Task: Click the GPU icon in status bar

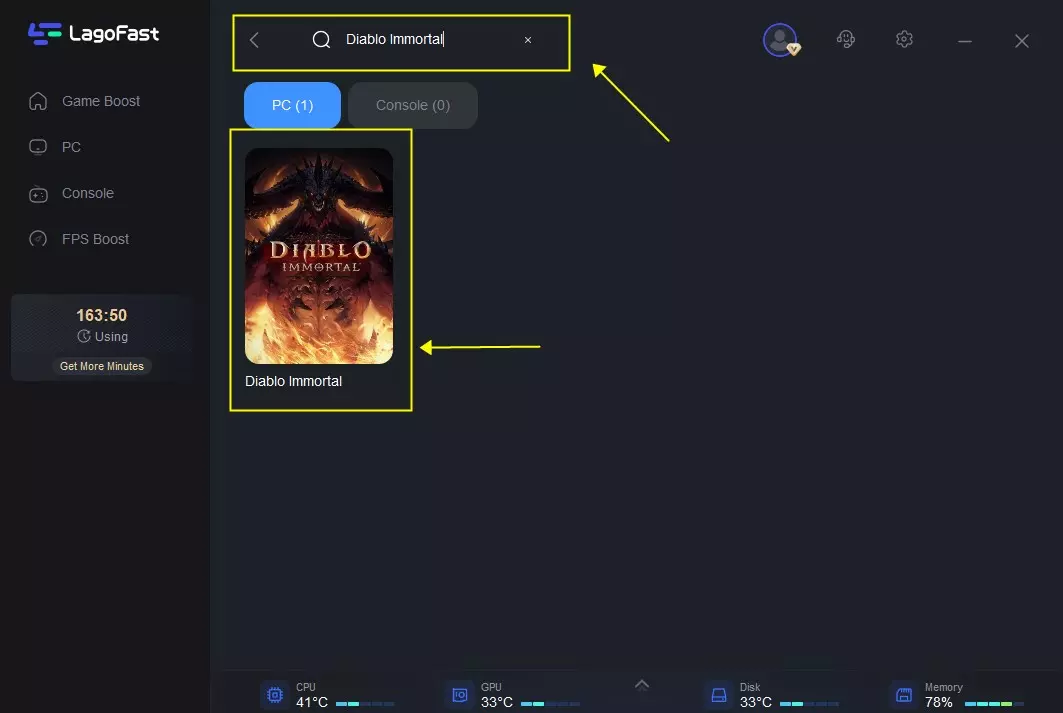Action: pos(460,695)
